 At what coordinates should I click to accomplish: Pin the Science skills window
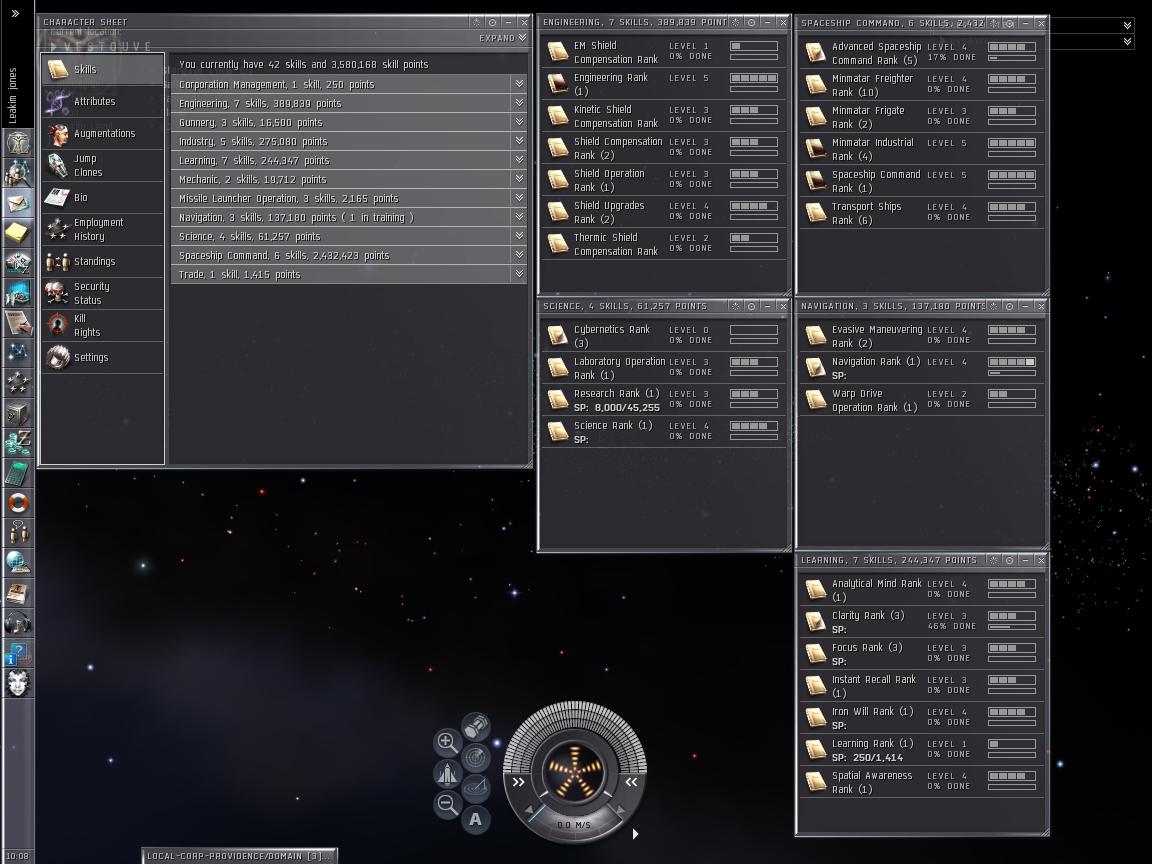coord(736,306)
